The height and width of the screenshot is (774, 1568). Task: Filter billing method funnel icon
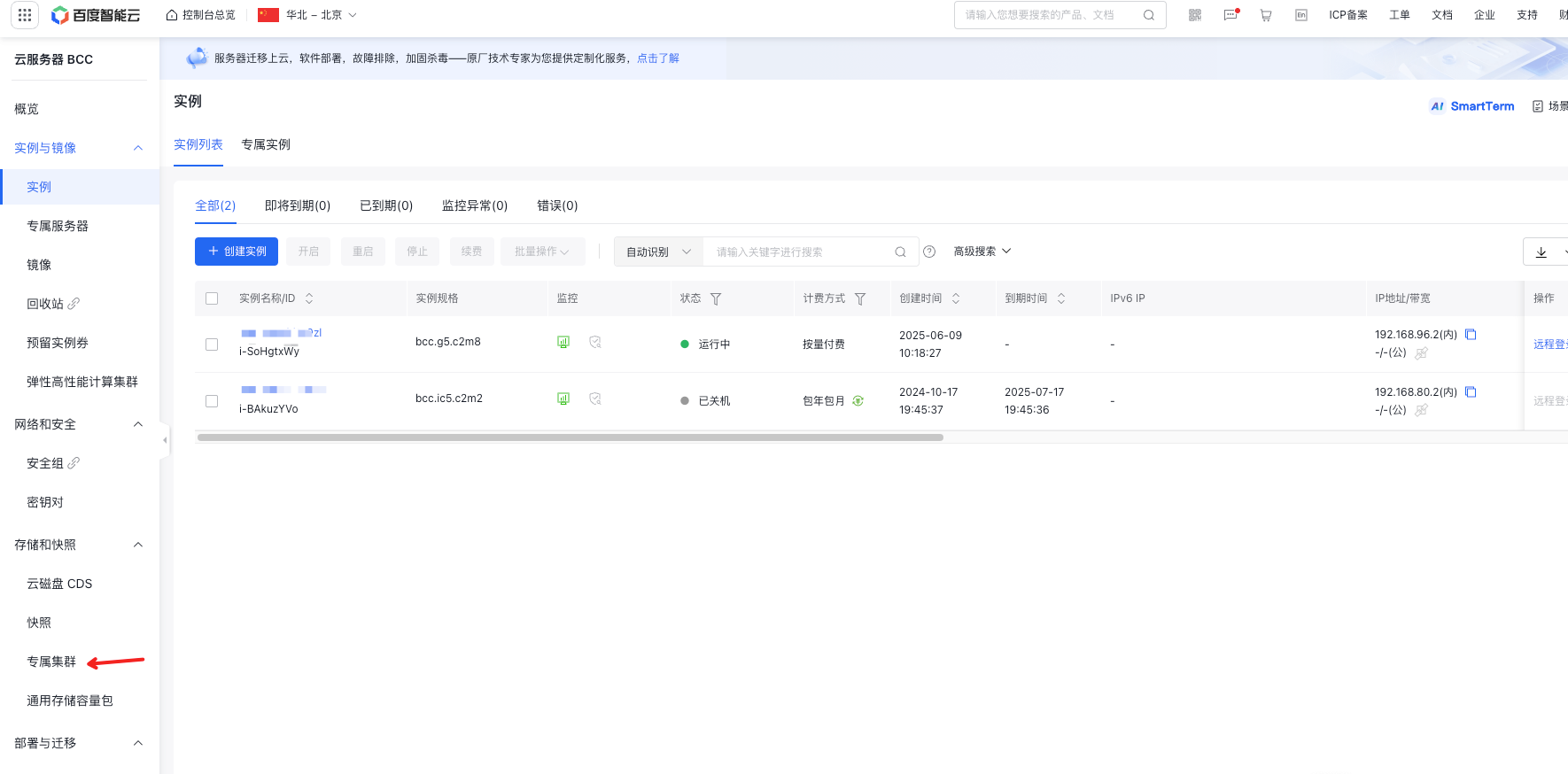click(x=860, y=299)
